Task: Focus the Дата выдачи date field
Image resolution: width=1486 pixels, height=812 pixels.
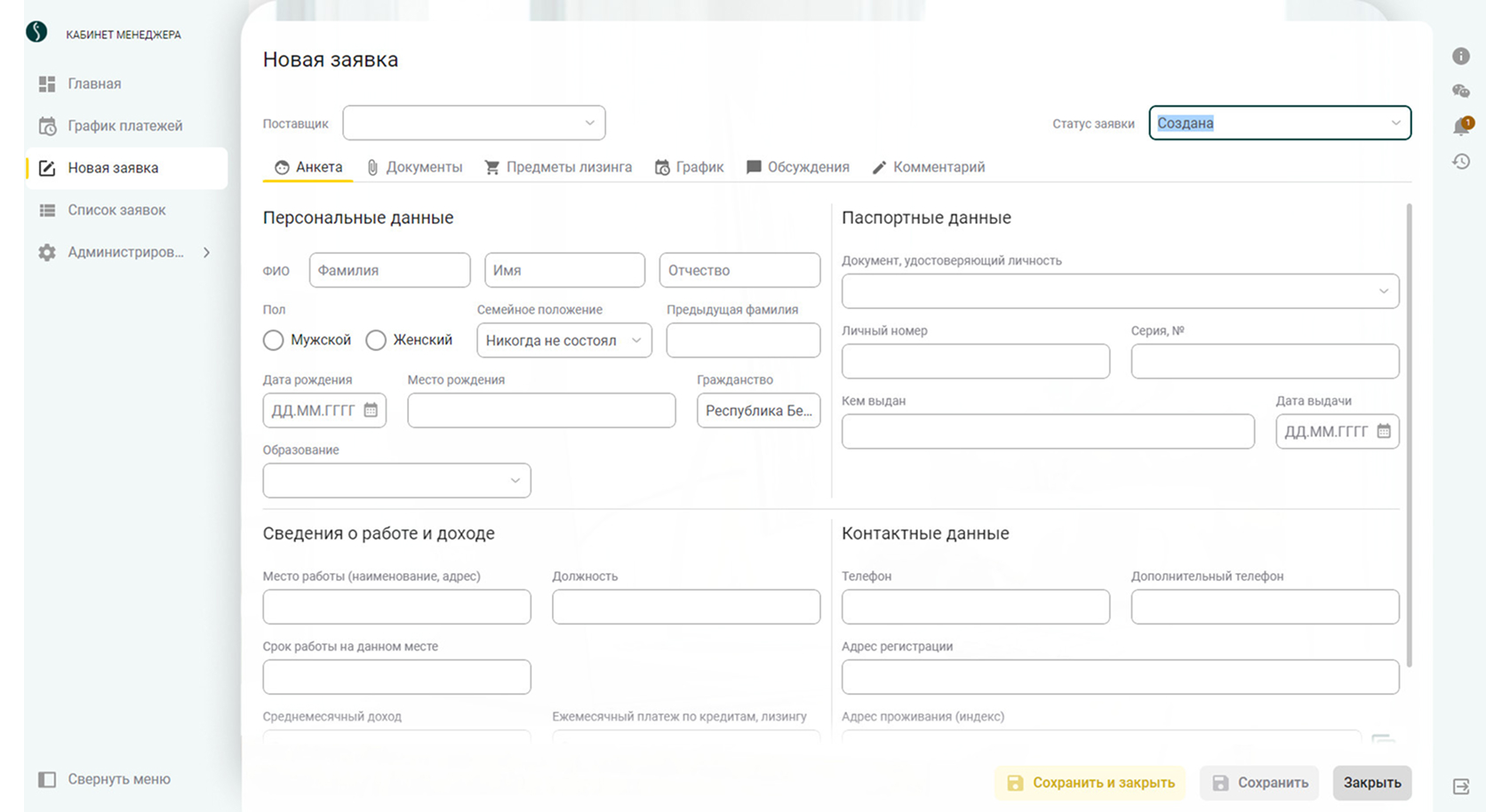Action: 1338,432
